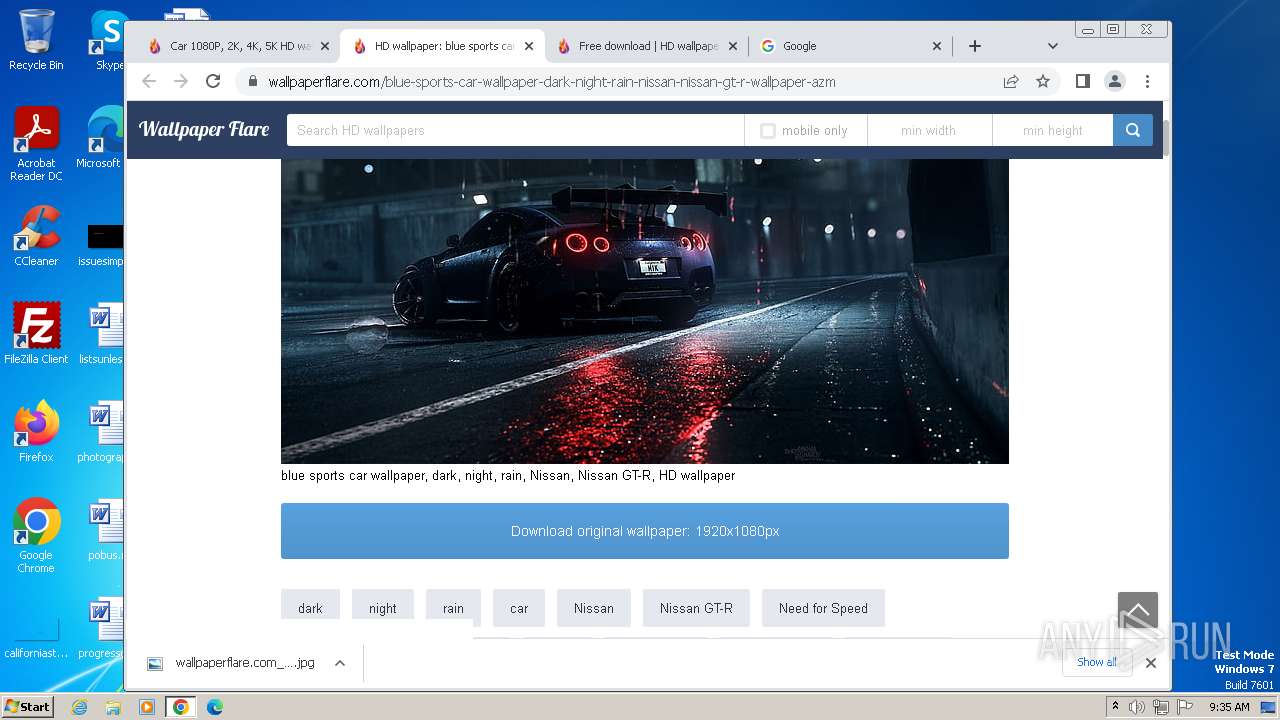
Task: Click the Nissan GT-R wallpaper image
Action: (x=645, y=311)
